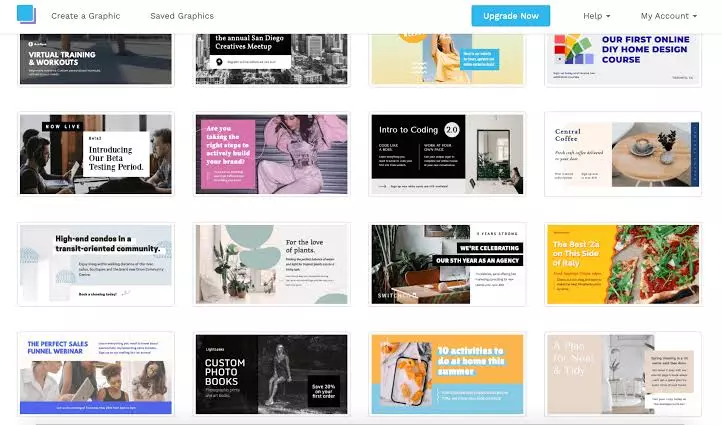Select the Custom Photo Books template
The height and width of the screenshot is (425, 722).
(272, 374)
